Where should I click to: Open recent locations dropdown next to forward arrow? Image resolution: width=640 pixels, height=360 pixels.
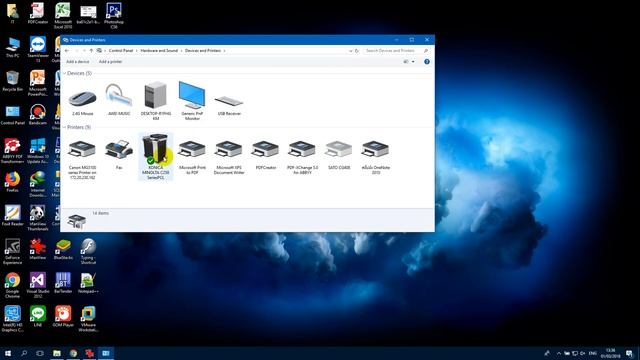[84, 51]
